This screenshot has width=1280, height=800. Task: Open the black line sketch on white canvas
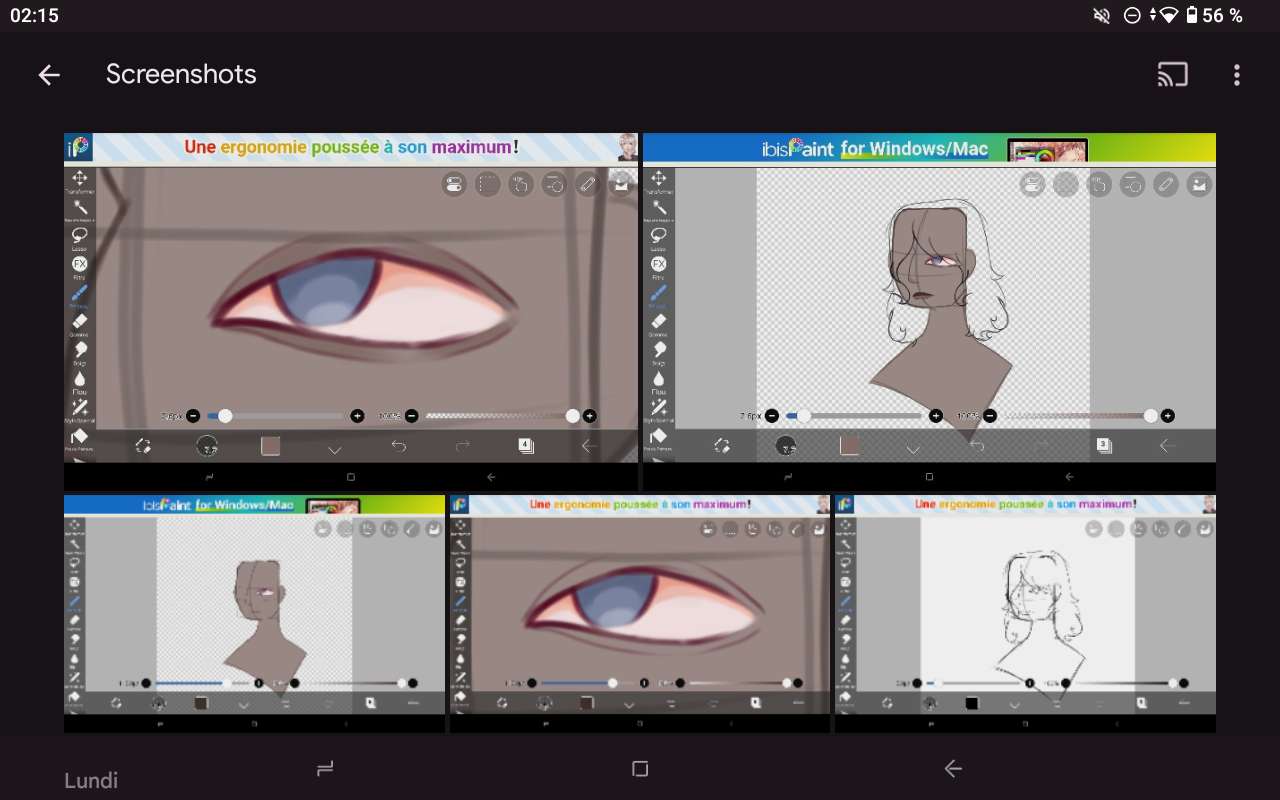(1025, 614)
